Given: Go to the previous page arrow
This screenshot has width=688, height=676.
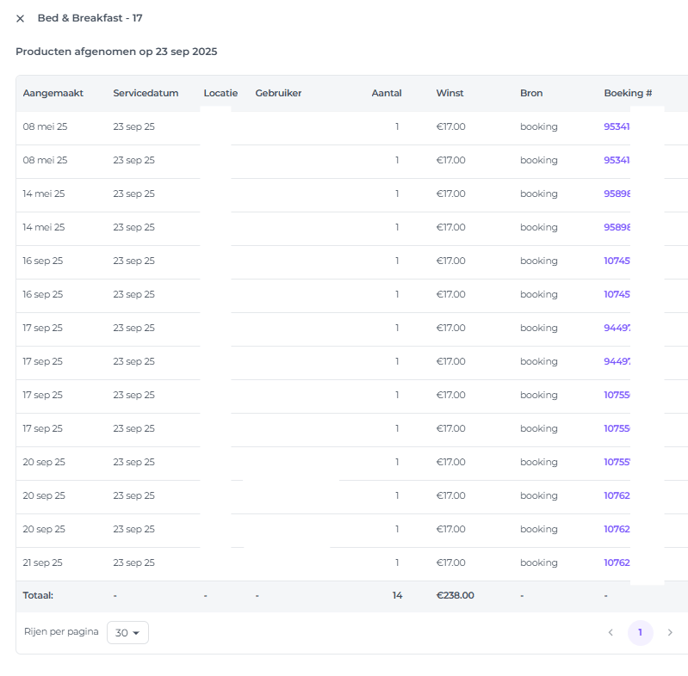Looking at the screenshot, I should click(x=611, y=633).
